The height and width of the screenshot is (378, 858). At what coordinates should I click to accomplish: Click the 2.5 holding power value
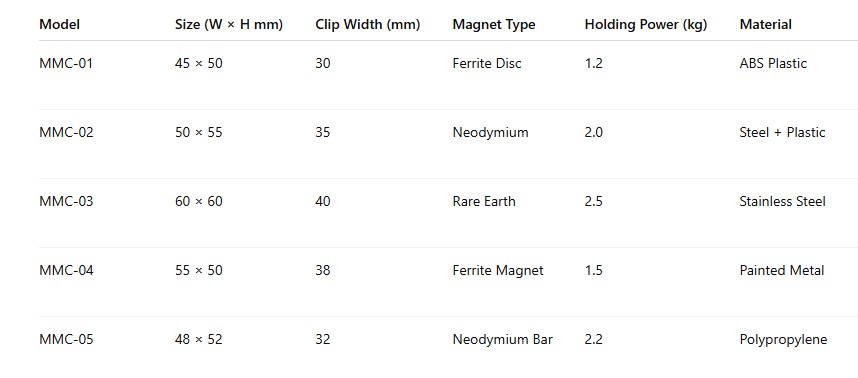[x=593, y=201]
